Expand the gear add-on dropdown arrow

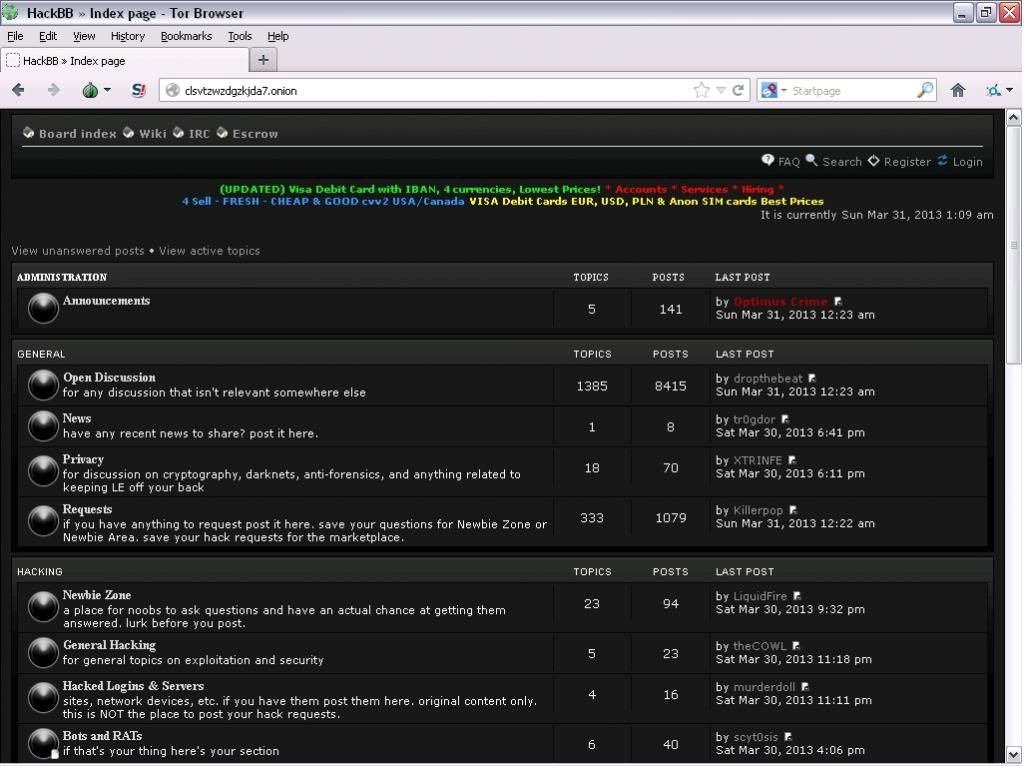point(1010,90)
